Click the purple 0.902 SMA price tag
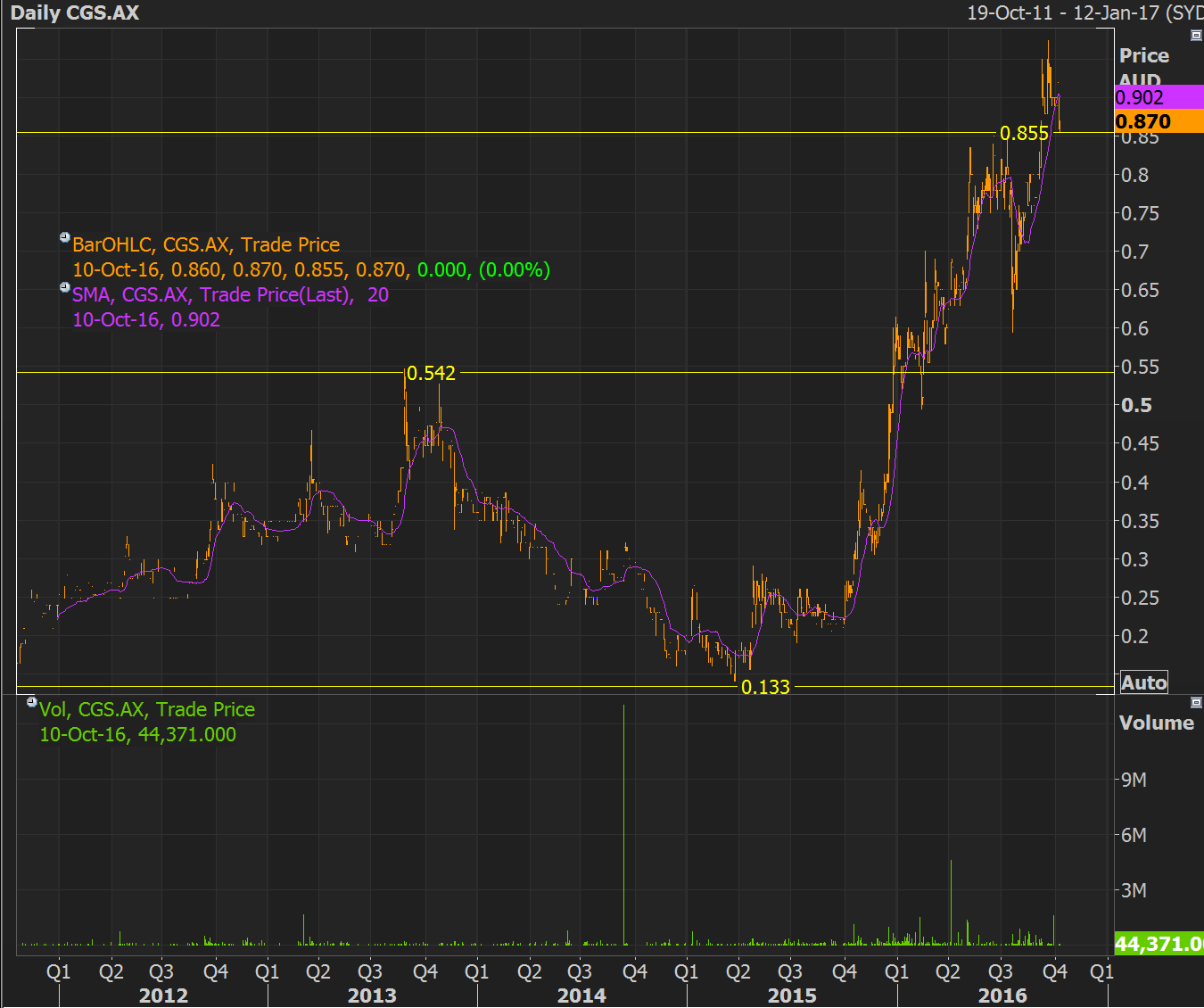 pos(1159,97)
